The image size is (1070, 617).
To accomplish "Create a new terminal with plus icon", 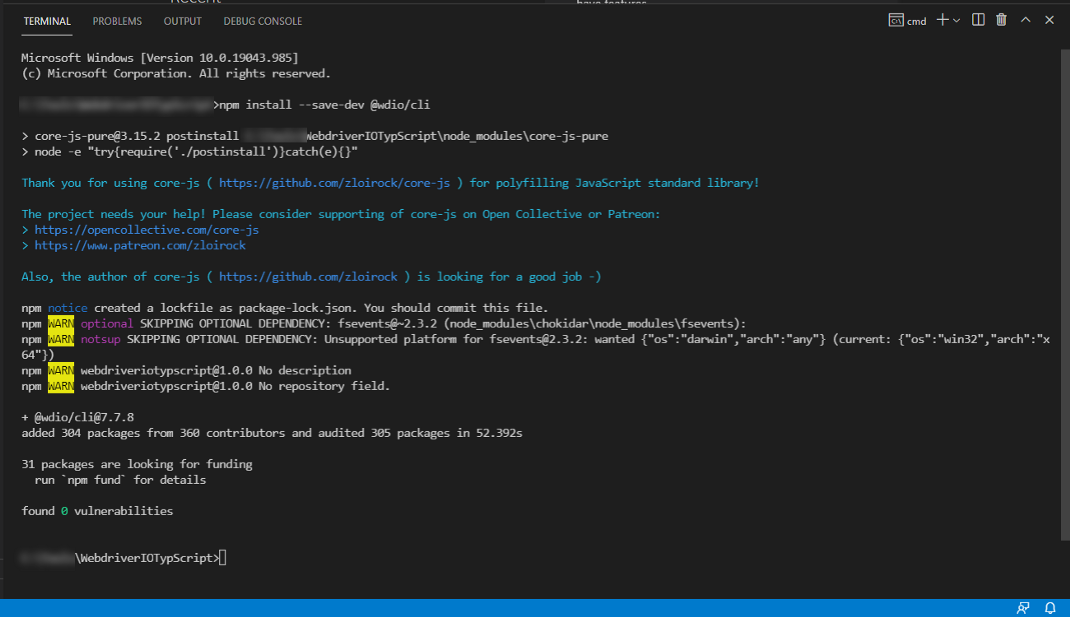I will click(x=941, y=20).
